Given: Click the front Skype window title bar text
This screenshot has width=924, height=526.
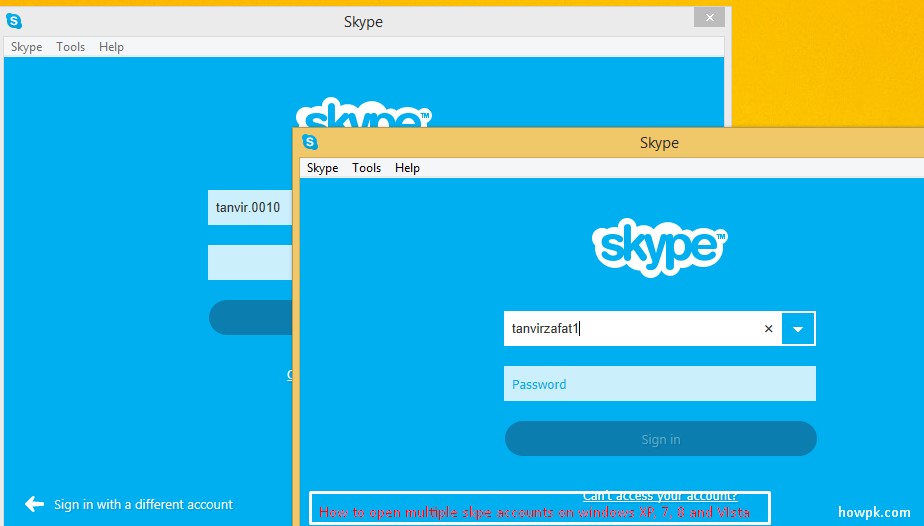Looking at the screenshot, I should pyautogui.click(x=659, y=143).
